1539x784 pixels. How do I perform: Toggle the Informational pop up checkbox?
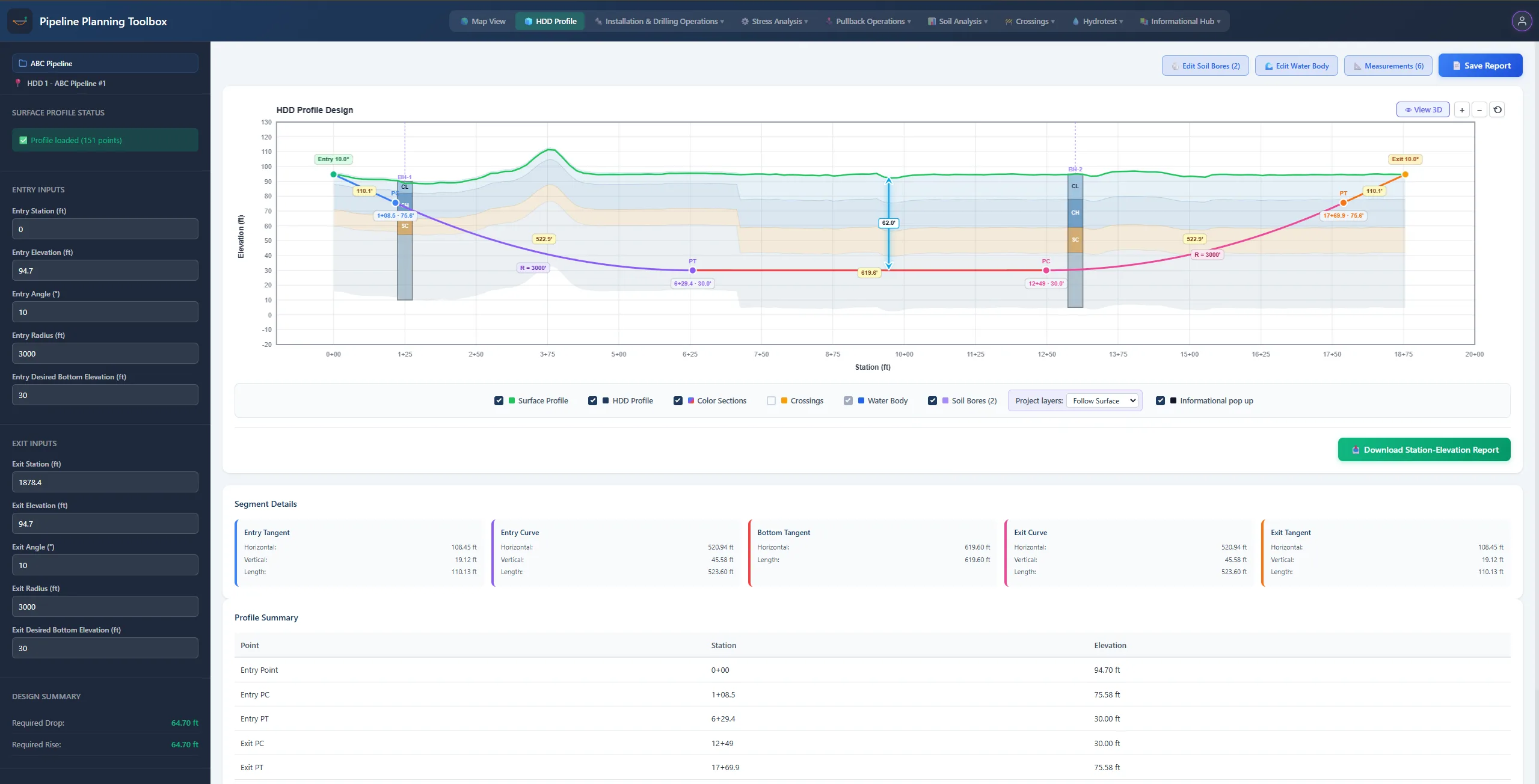(1160, 400)
